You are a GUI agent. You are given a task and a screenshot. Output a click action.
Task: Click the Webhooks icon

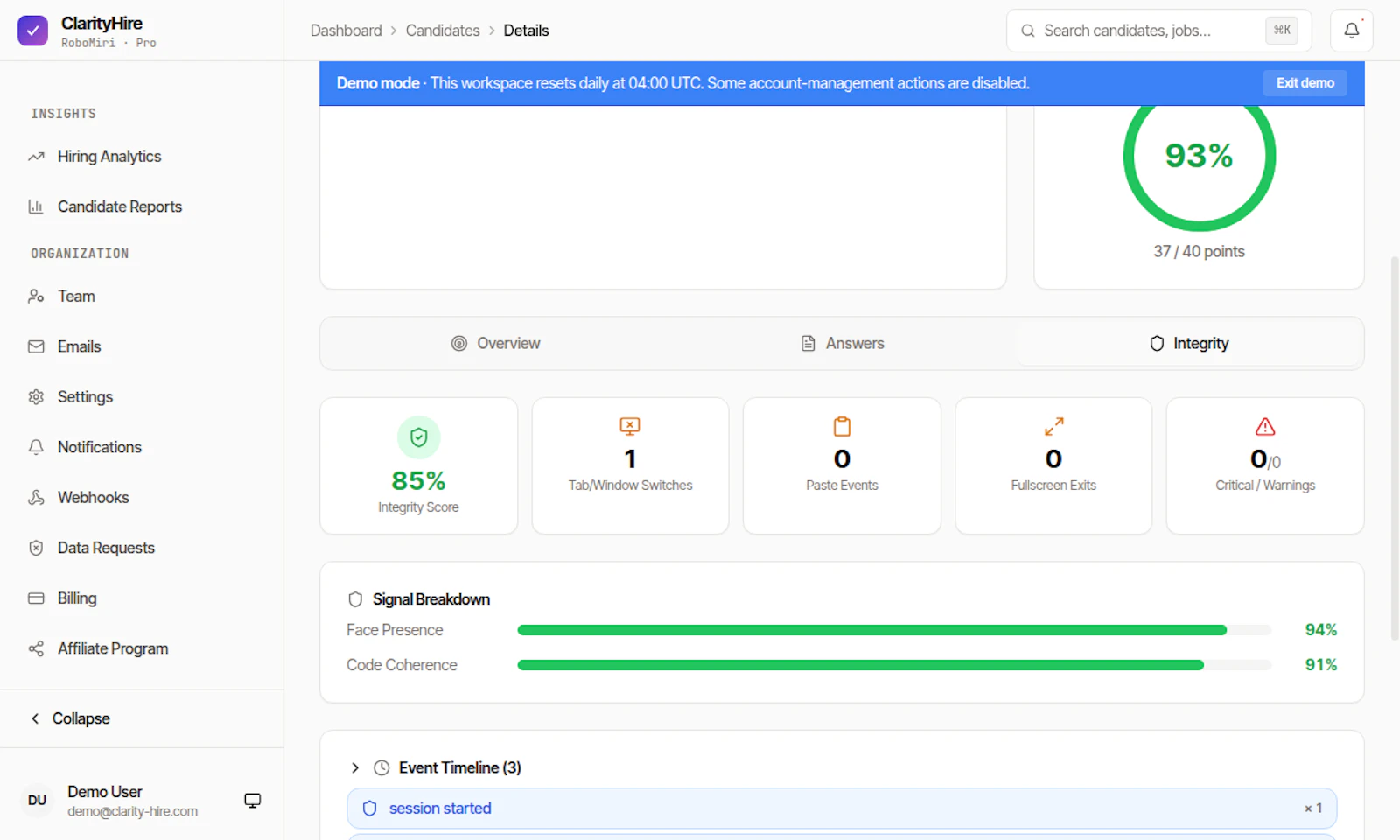(36, 498)
